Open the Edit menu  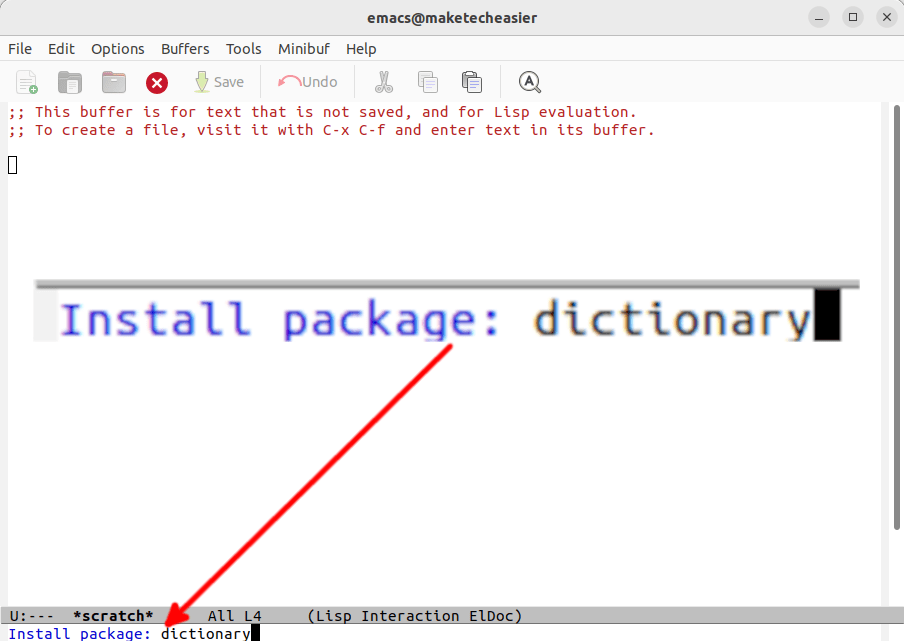click(x=61, y=48)
